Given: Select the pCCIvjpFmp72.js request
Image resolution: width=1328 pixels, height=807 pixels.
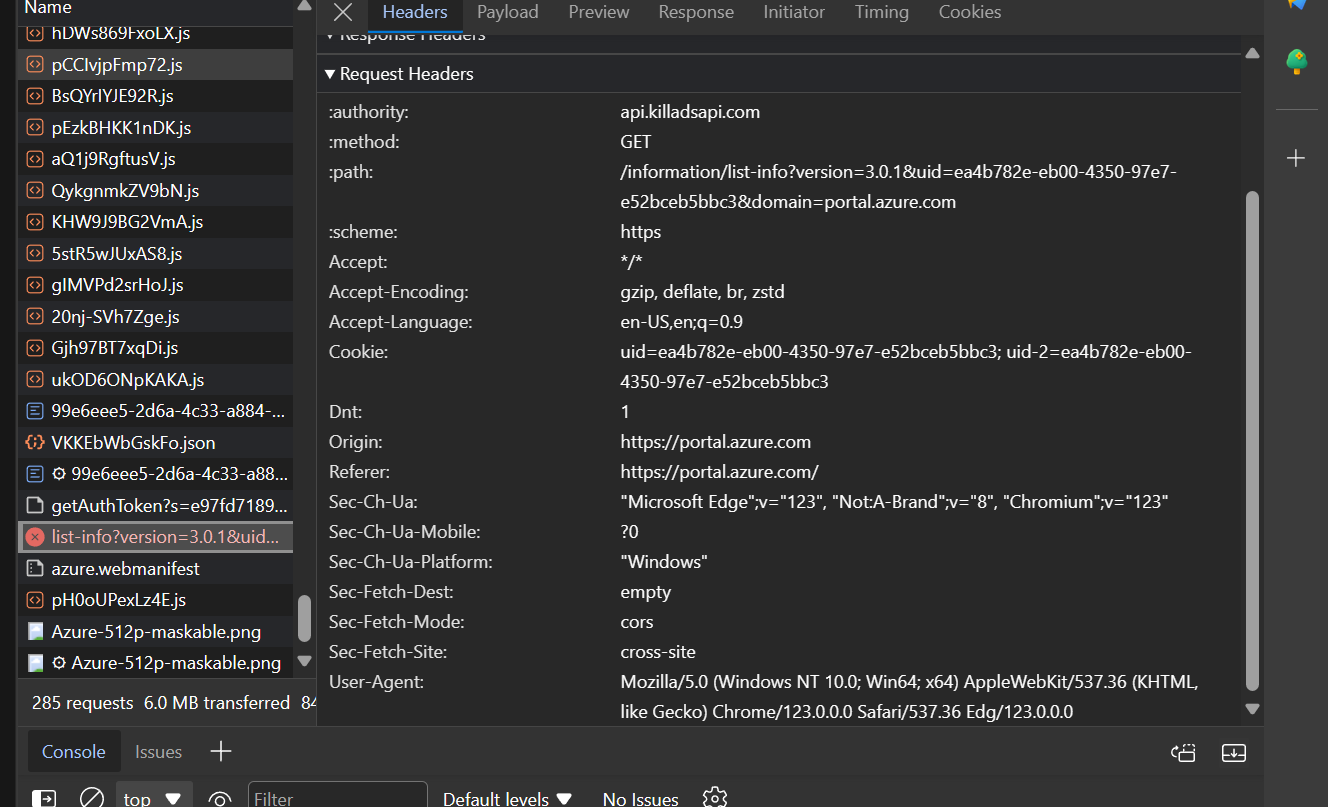Looking at the screenshot, I should (155, 65).
